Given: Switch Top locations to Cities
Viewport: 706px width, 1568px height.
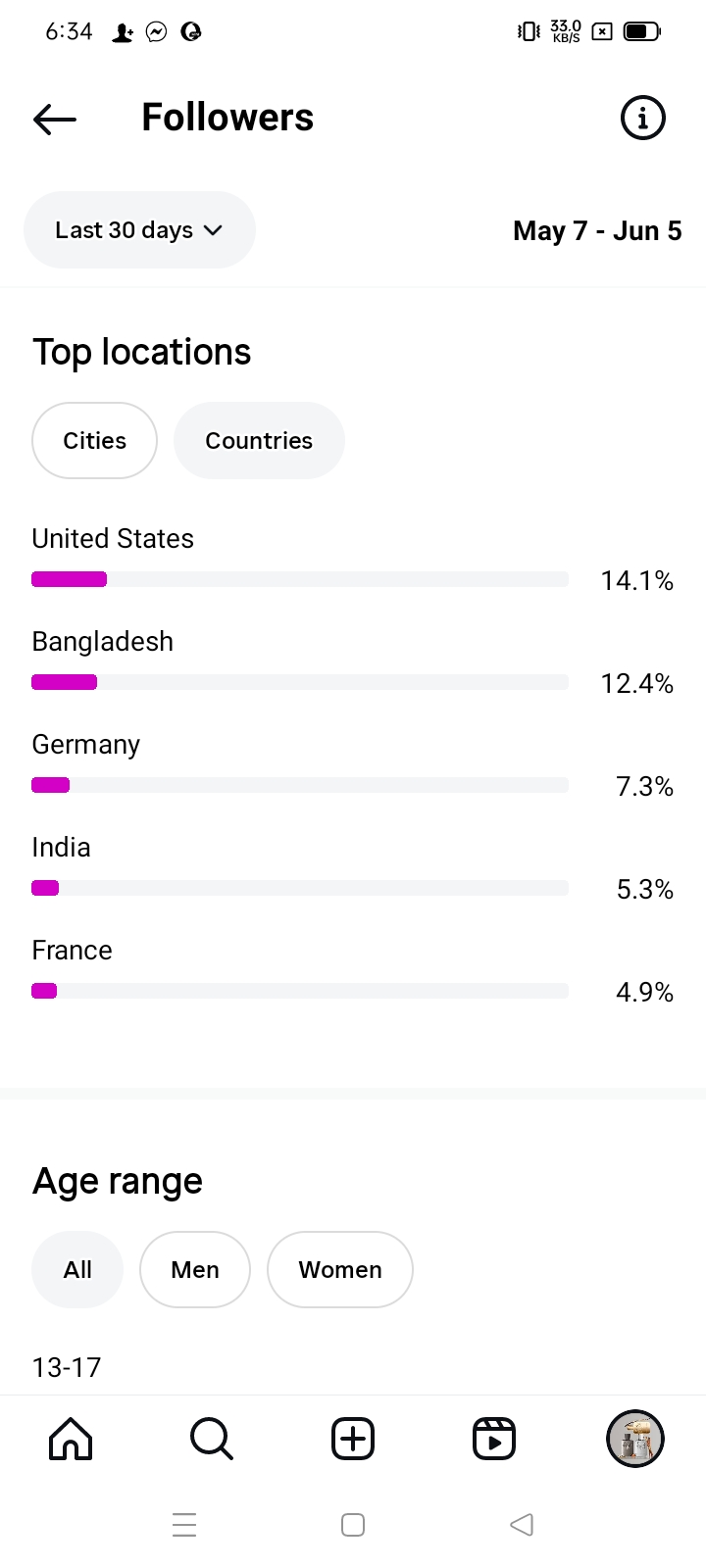Looking at the screenshot, I should click(94, 441).
